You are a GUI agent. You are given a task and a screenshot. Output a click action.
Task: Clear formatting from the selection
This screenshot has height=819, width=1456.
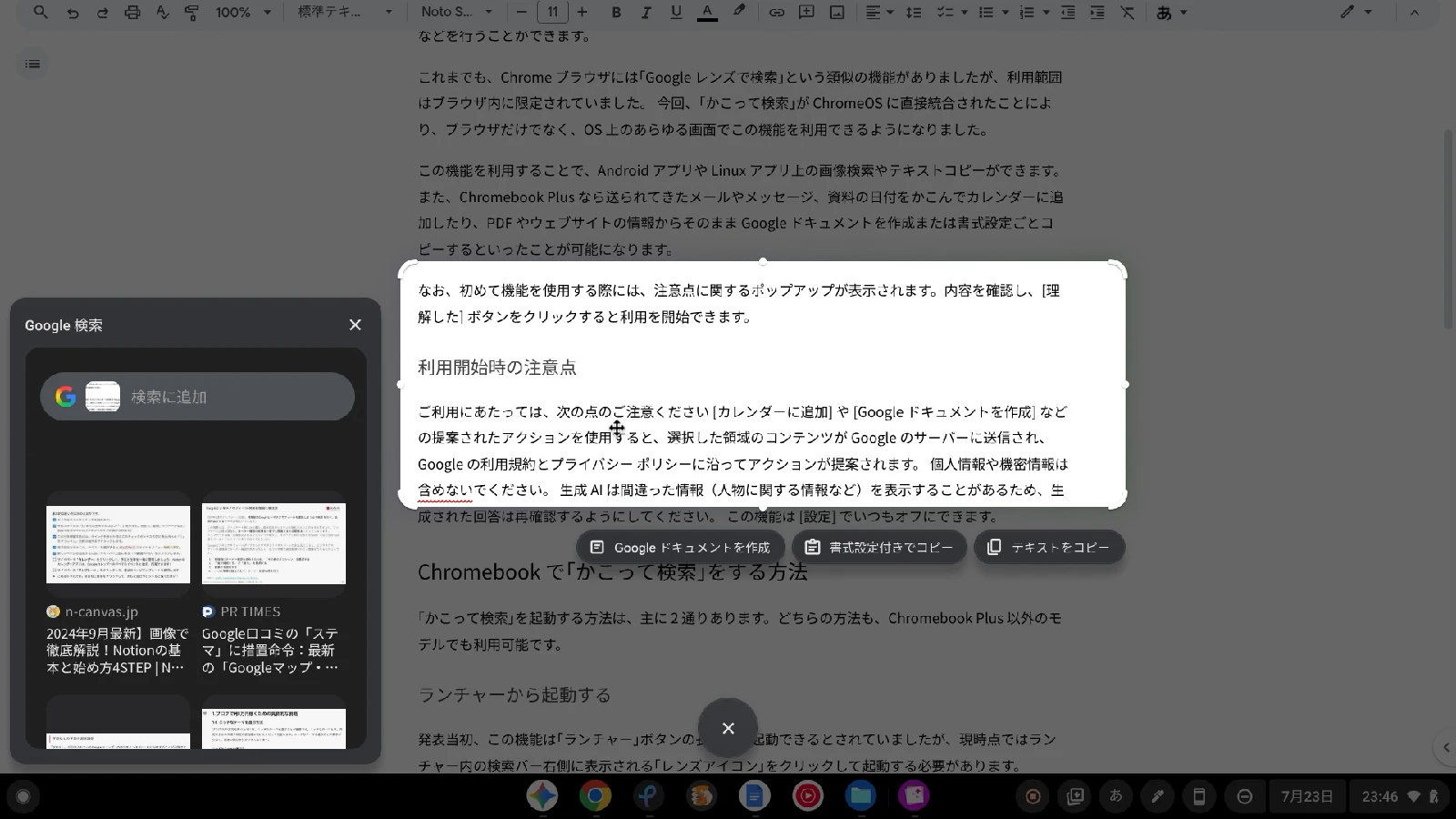(1127, 12)
